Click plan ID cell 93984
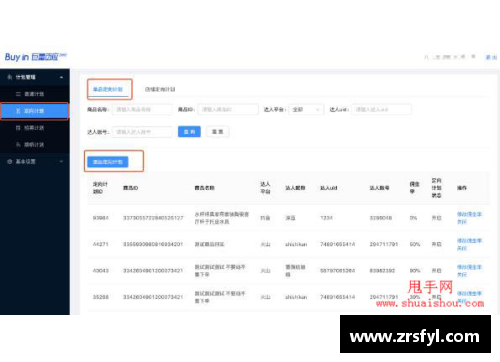The width and height of the screenshot is (500, 362). pyautogui.click(x=101, y=218)
